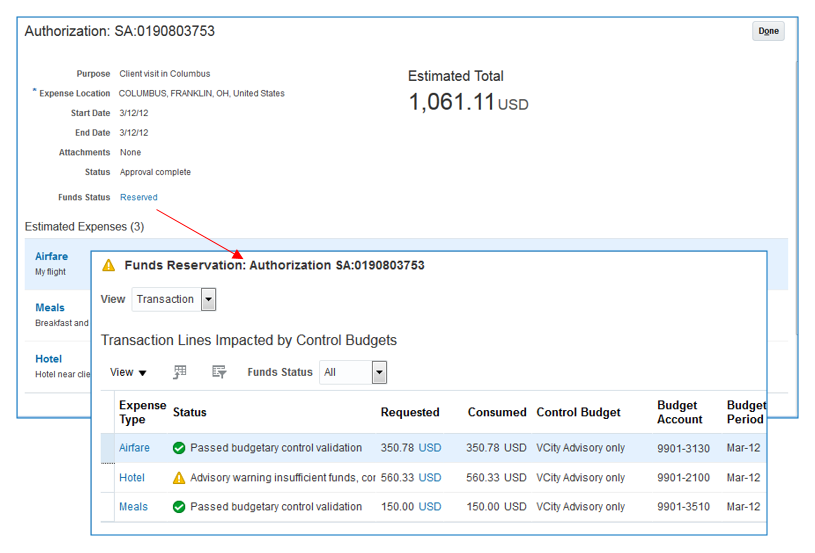815x553 pixels.
Task: Open the Reserved funds status link
Action: [138, 197]
